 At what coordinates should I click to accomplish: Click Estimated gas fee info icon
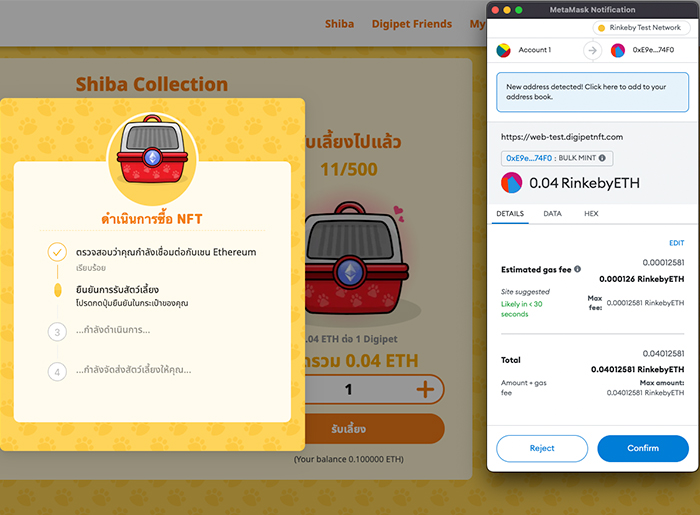(577, 269)
